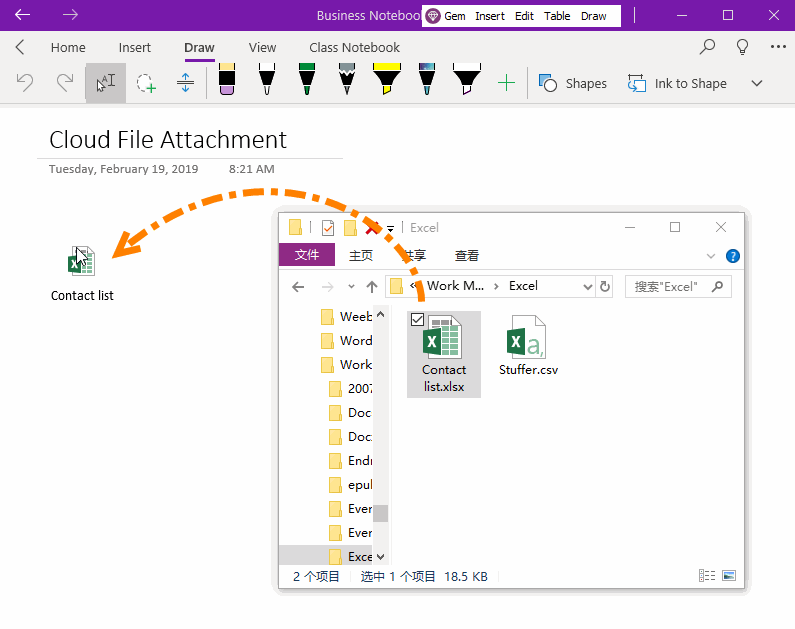Pick the yellow highlighter
The width and height of the screenshot is (795, 629).
[387, 79]
